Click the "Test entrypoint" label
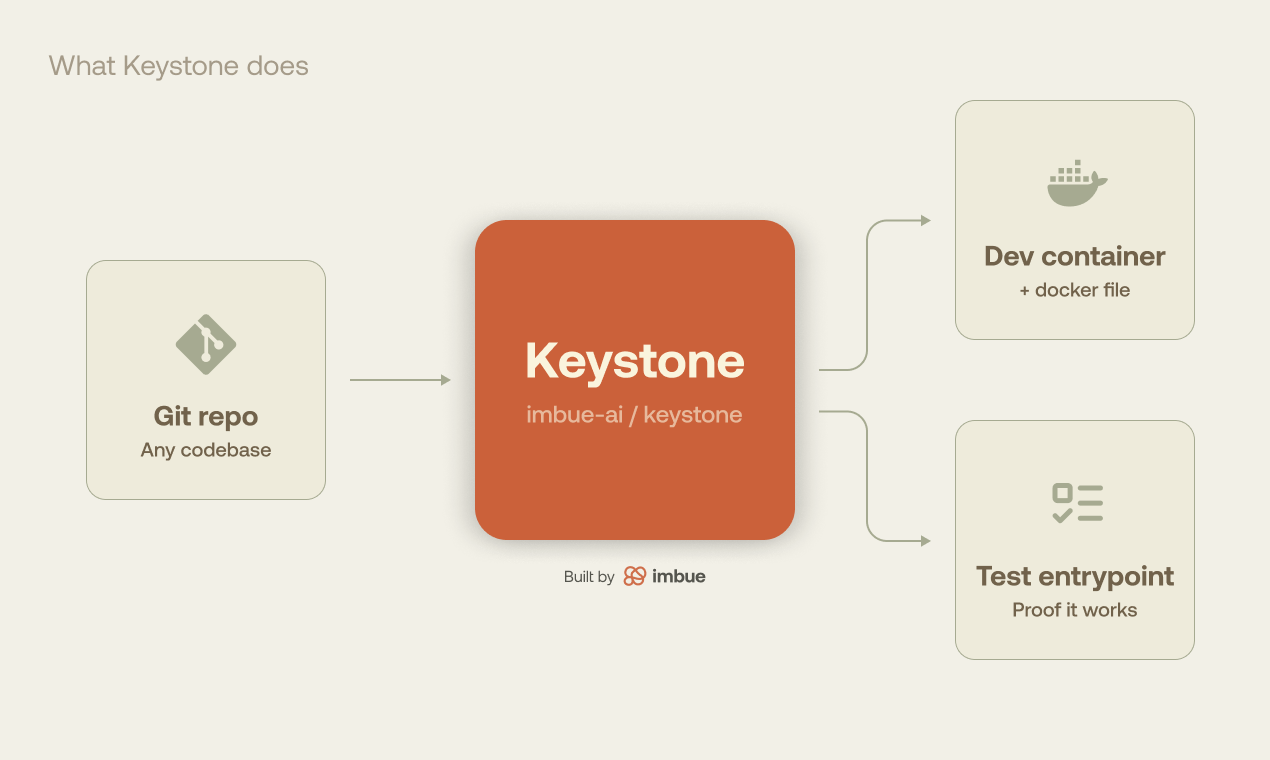Screen dimensions: 1270x760 (1075, 576)
